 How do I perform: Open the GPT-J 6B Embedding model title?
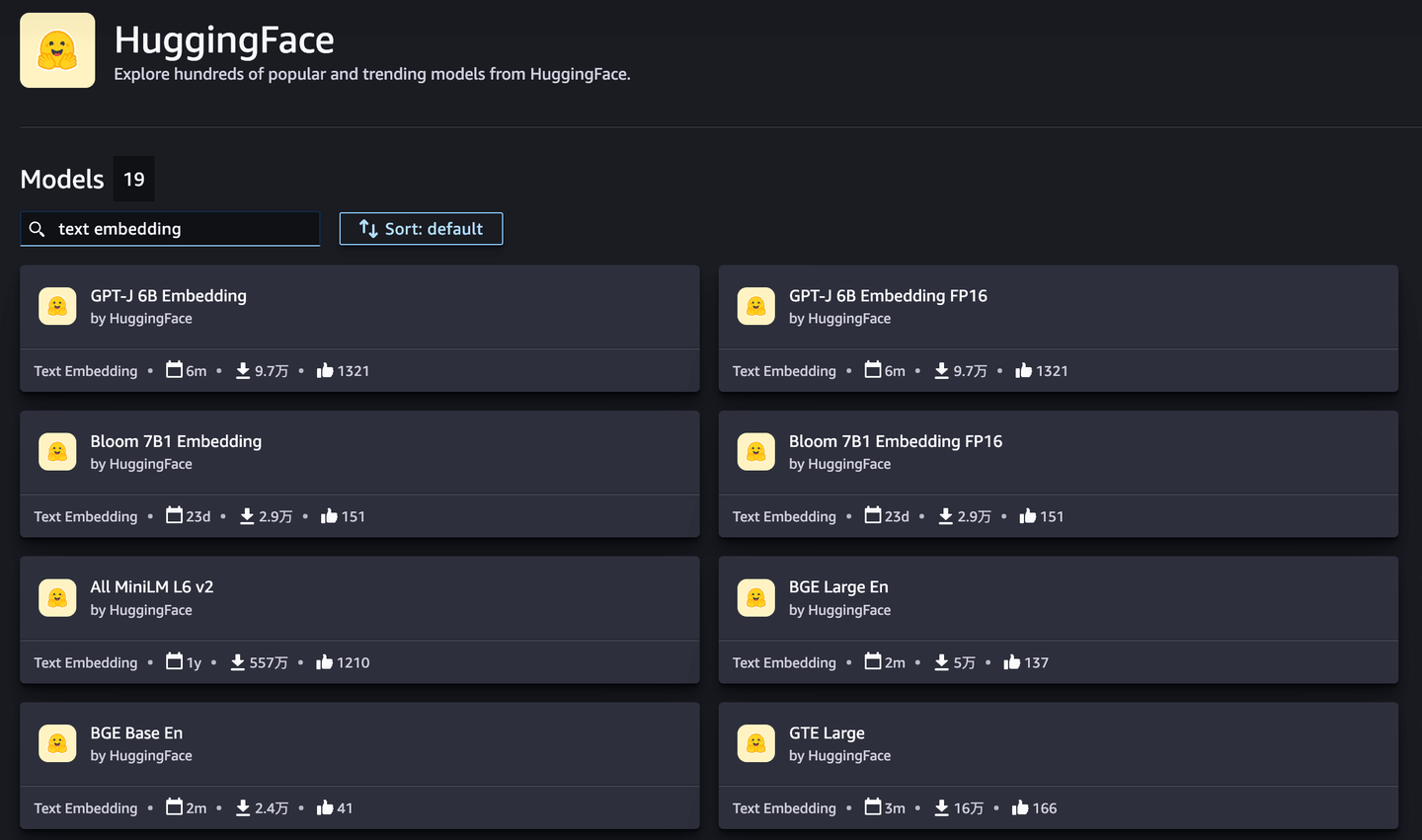click(x=169, y=295)
